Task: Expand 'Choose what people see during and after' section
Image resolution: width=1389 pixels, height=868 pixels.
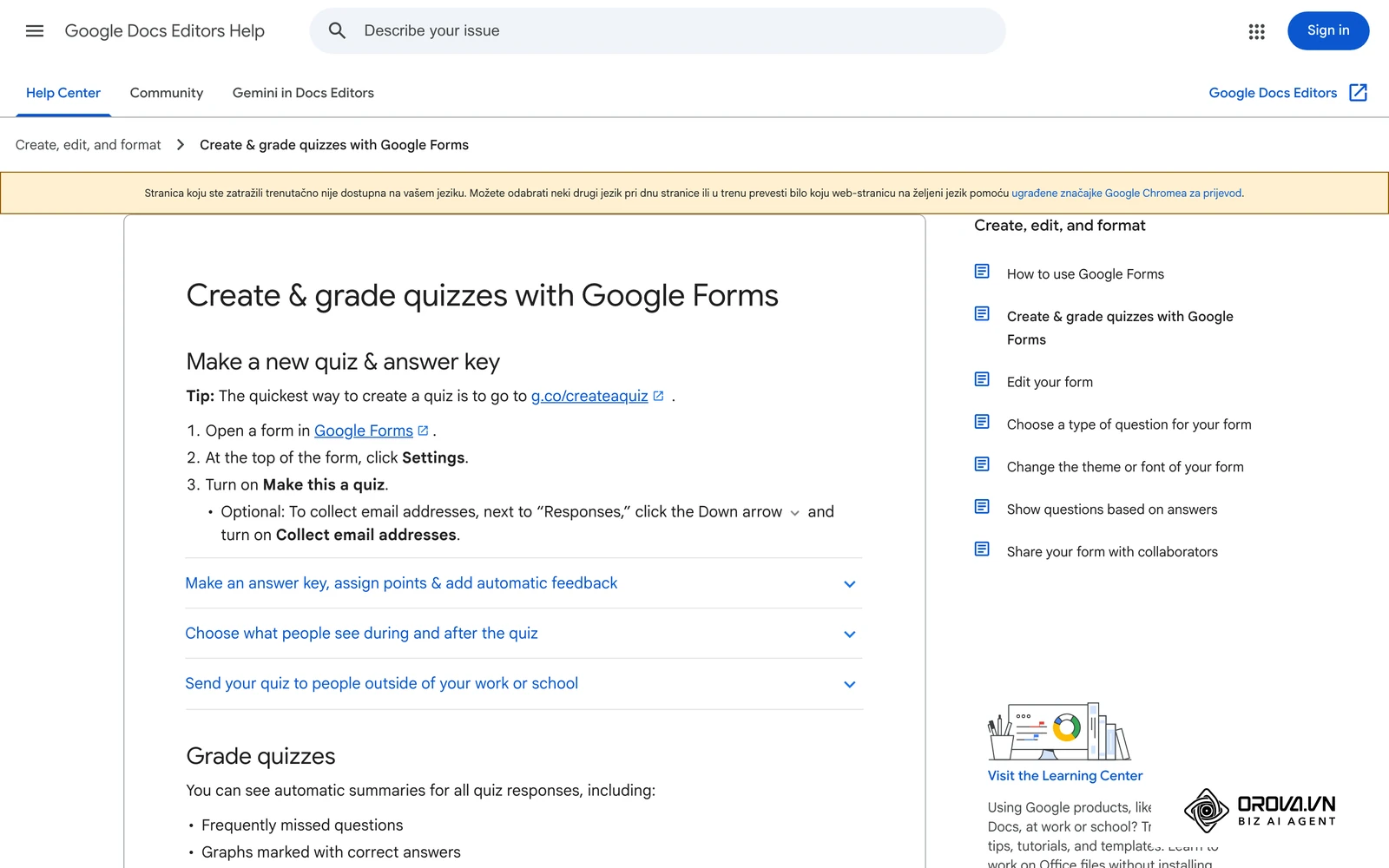Action: [x=523, y=634]
